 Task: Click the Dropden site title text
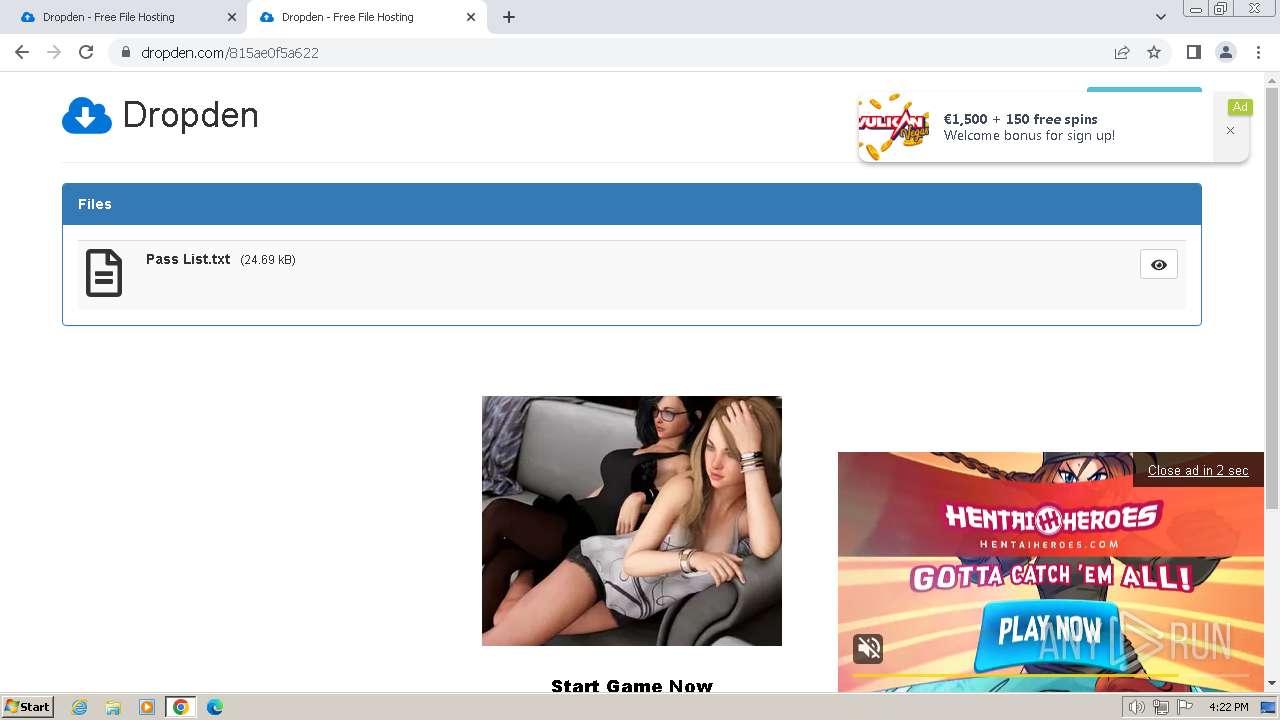tap(190, 116)
